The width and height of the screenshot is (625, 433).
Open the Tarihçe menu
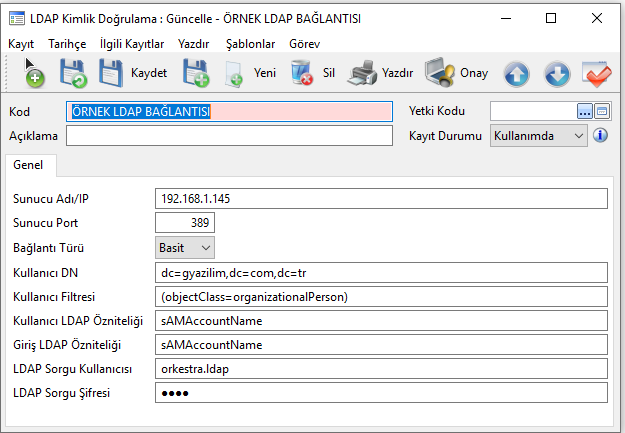click(66, 44)
